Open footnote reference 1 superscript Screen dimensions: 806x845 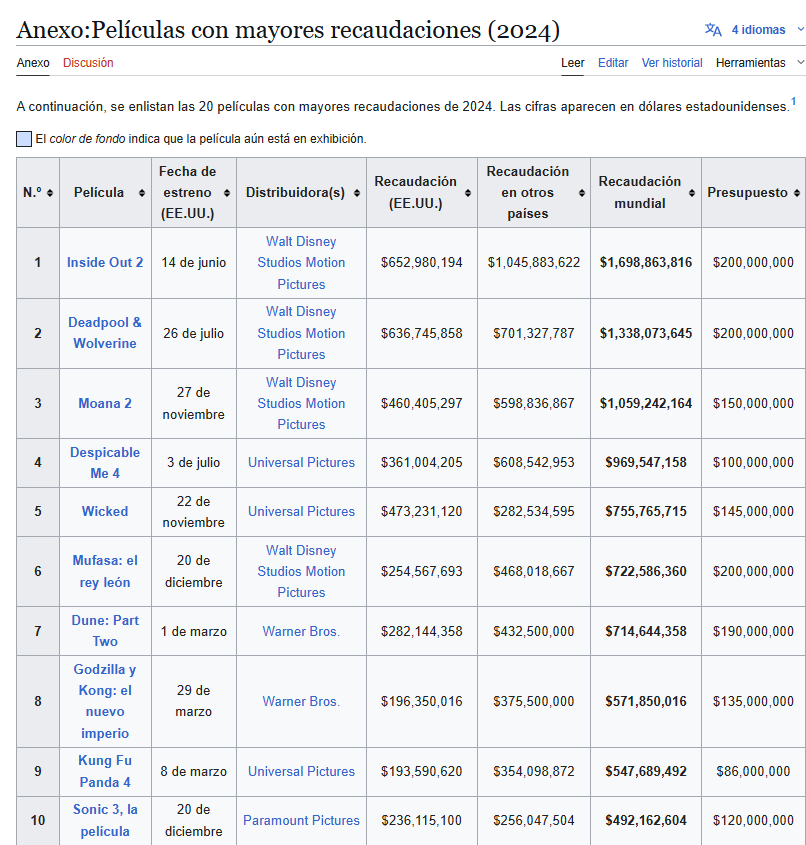pos(794,101)
